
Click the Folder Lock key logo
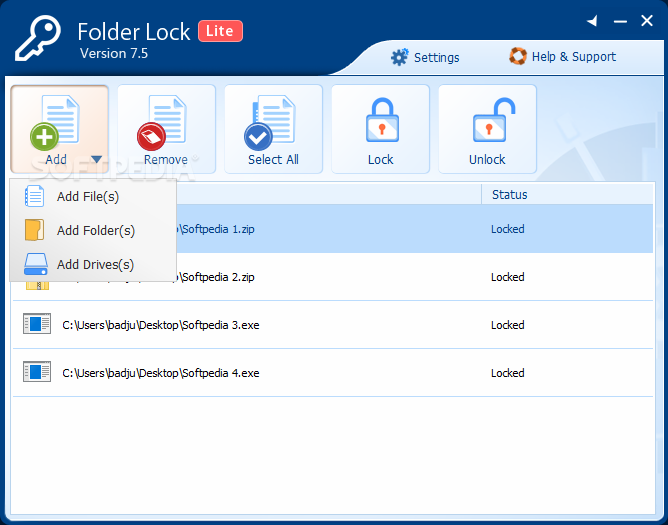(38, 38)
